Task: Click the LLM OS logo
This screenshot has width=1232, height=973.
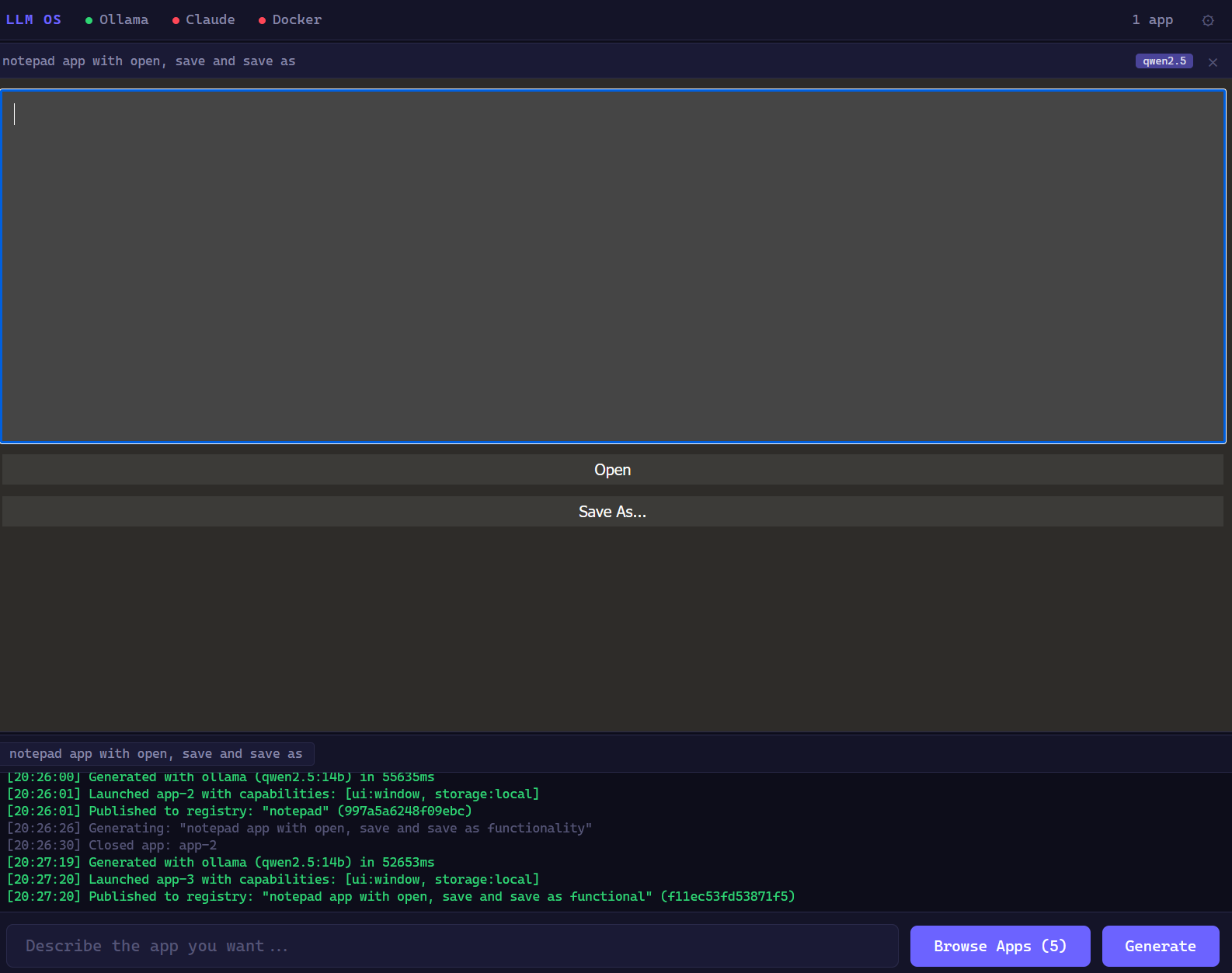Action: coord(33,19)
